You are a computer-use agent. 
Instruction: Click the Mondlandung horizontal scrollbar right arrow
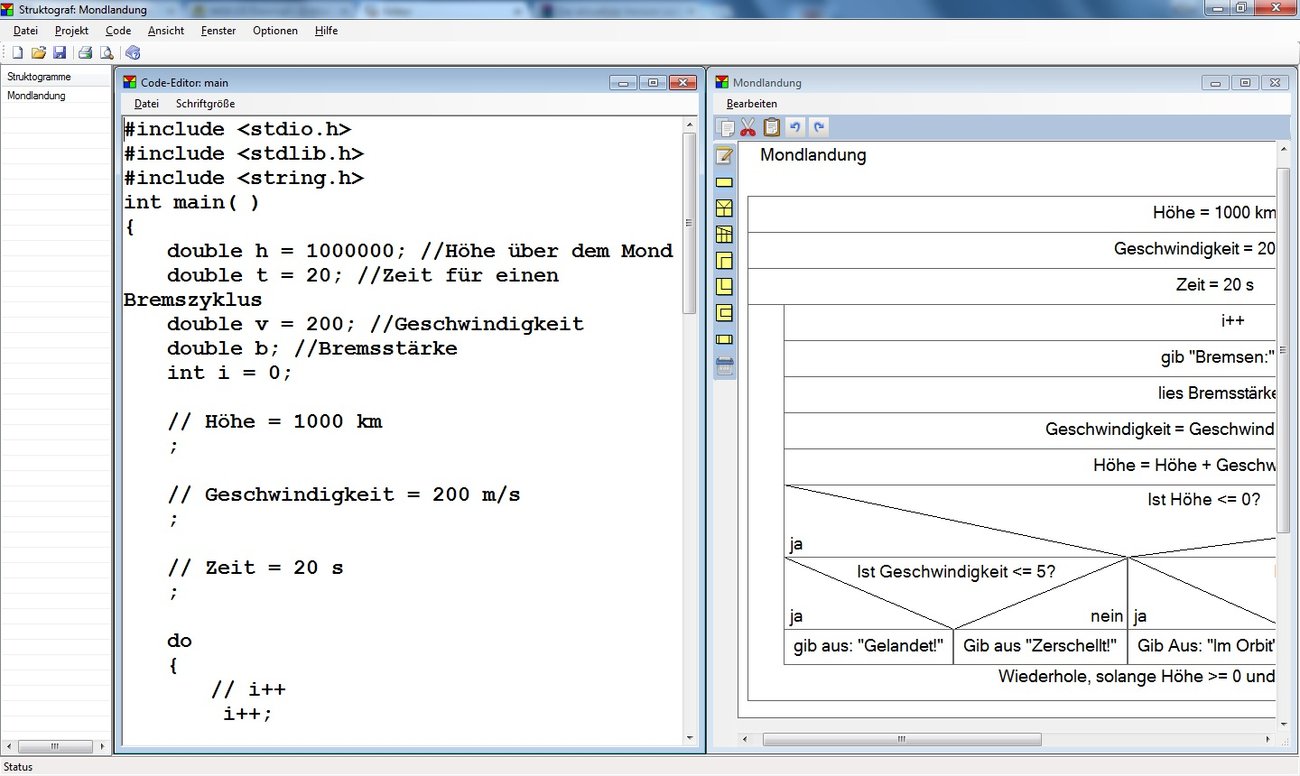(1267, 740)
